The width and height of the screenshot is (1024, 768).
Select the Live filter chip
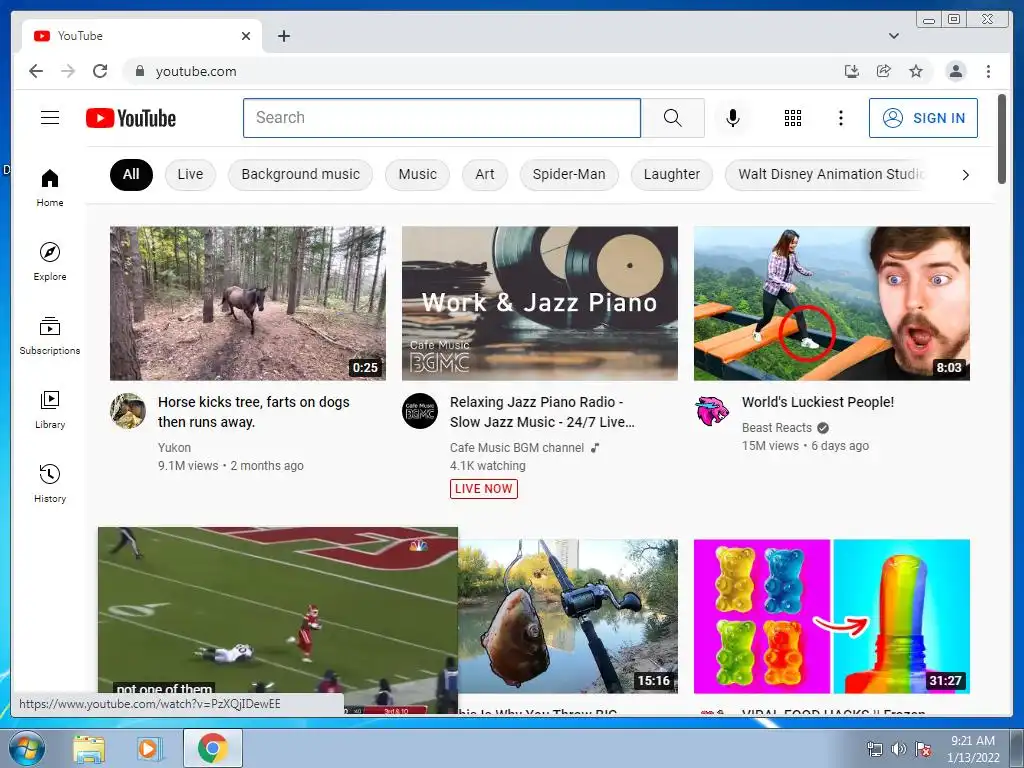(190, 174)
